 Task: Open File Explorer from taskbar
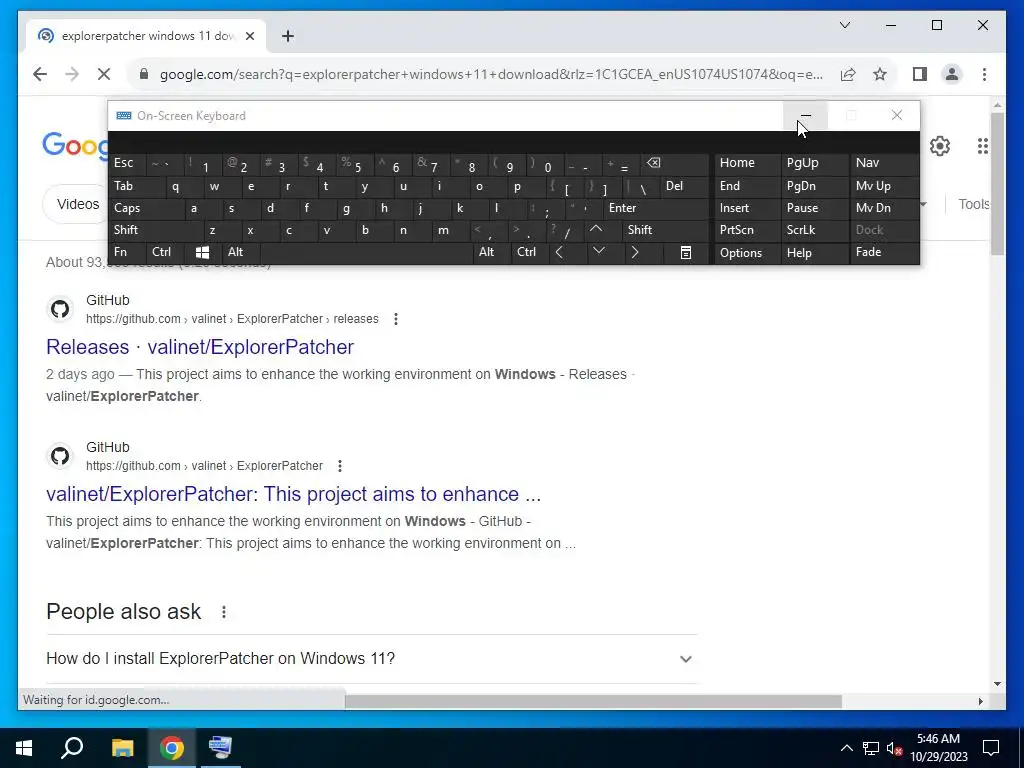[x=122, y=748]
